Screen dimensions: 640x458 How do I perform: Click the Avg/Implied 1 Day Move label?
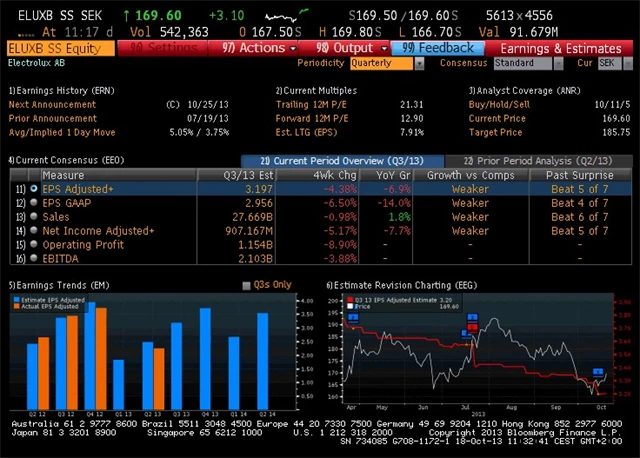(x=62, y=132)
